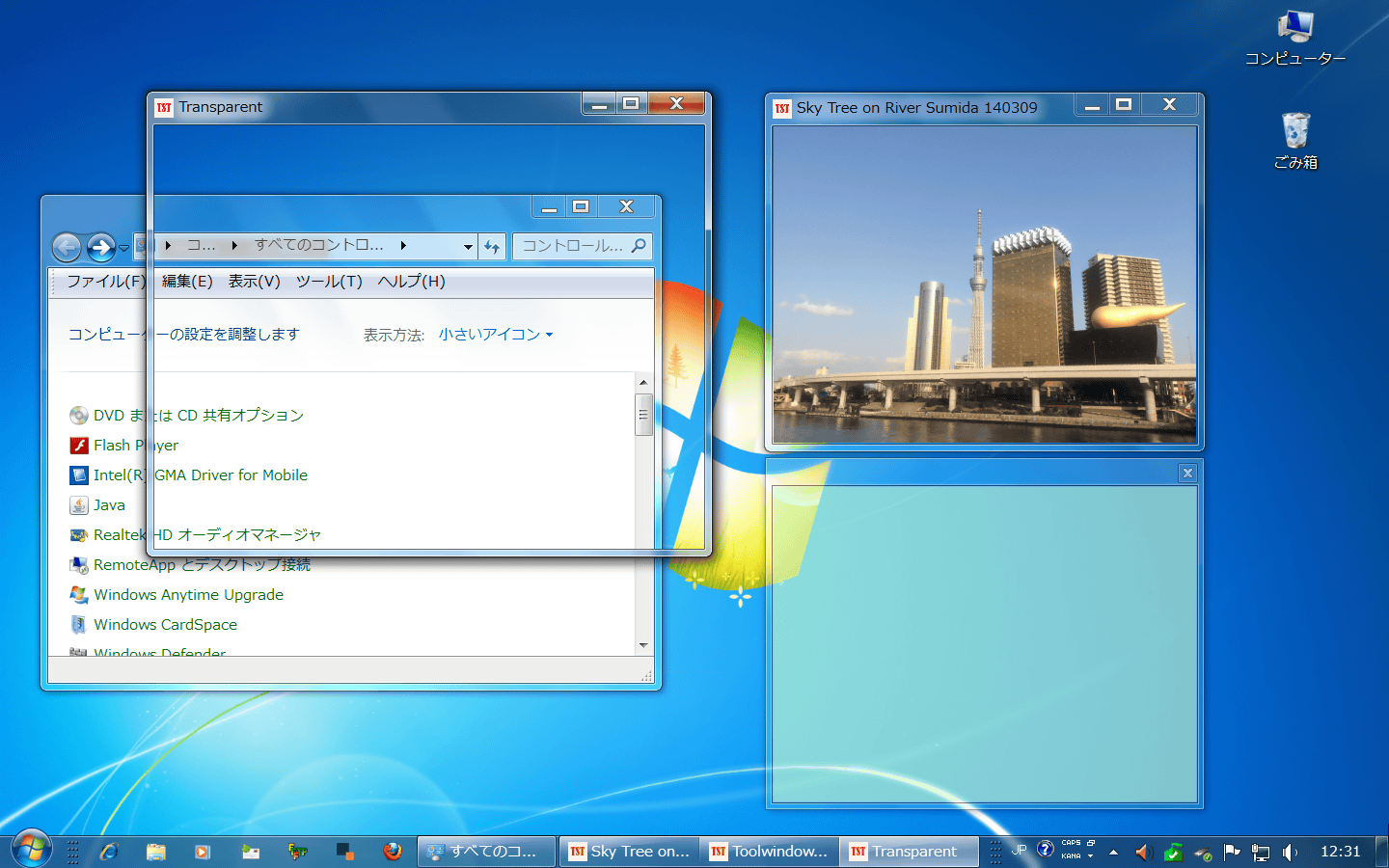
Task: Open Realtek HD オーディオマネージャ link
Action: (207, 535)
